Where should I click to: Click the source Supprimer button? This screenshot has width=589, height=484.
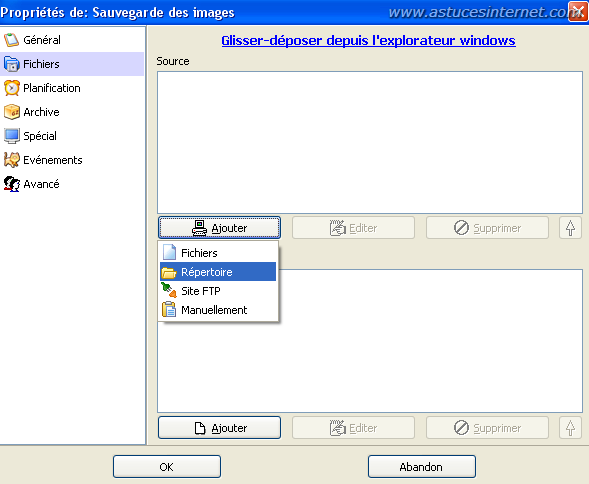(x=487, y=228)
